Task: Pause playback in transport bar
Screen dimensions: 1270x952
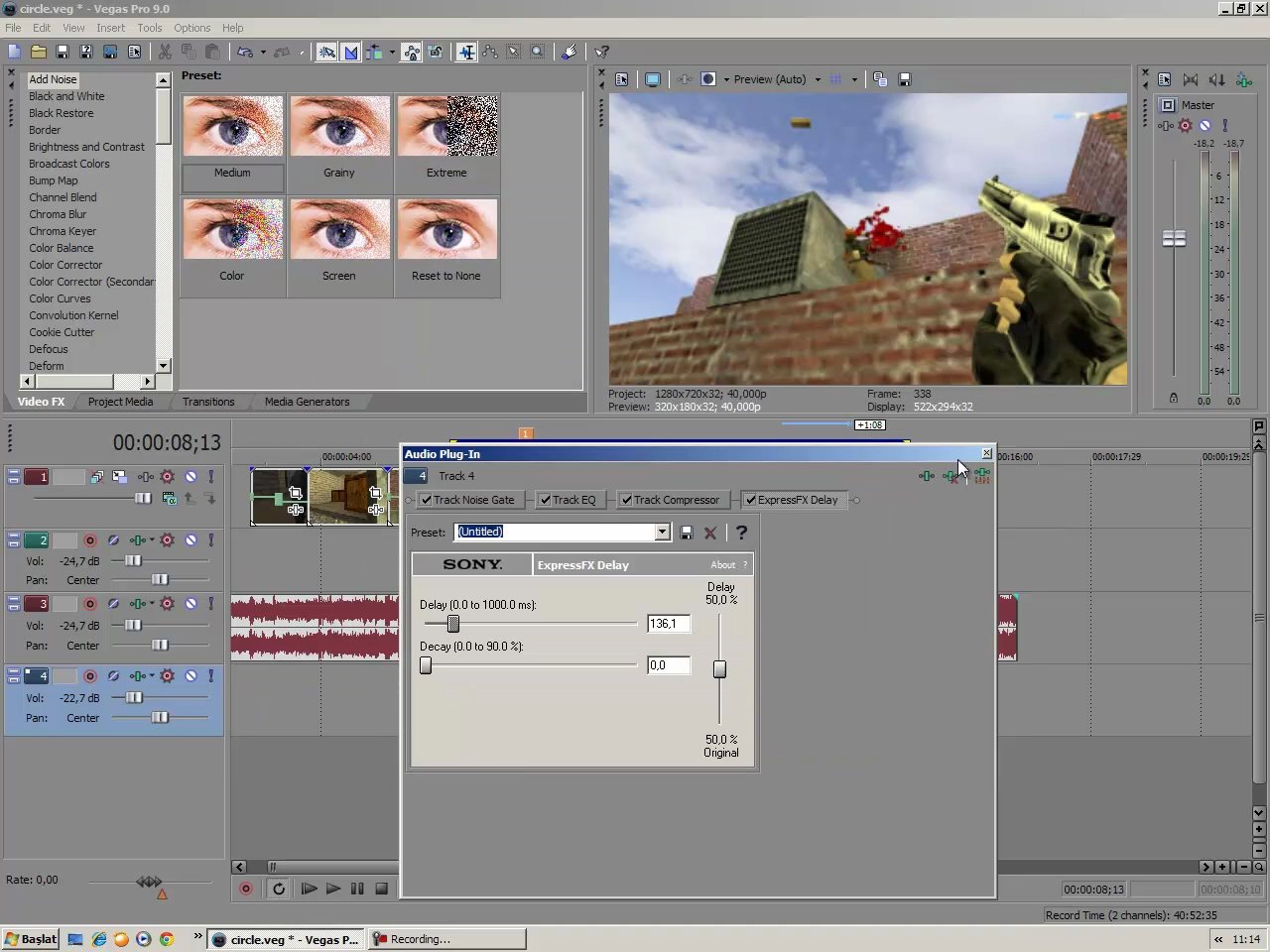Action: tap(357, 889)
